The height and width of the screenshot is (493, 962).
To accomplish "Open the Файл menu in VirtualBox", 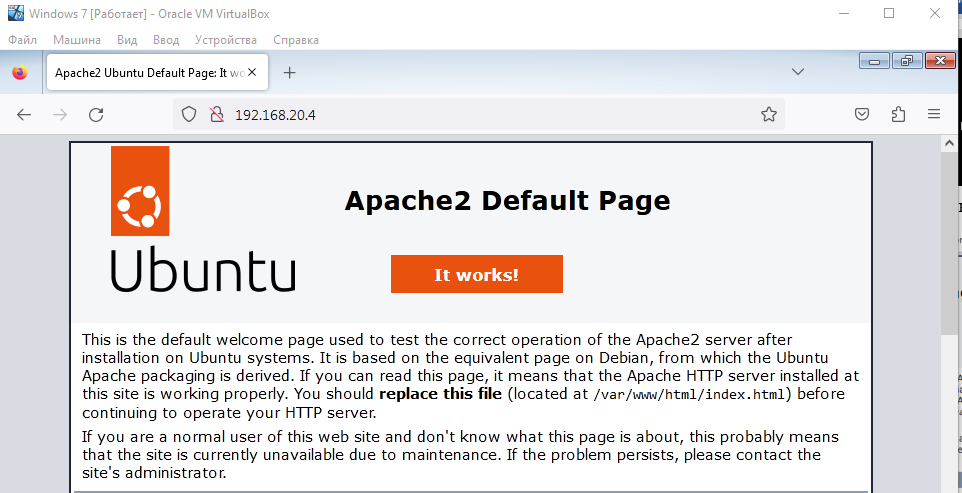I will pyautogui.click(x=23, y=40).
